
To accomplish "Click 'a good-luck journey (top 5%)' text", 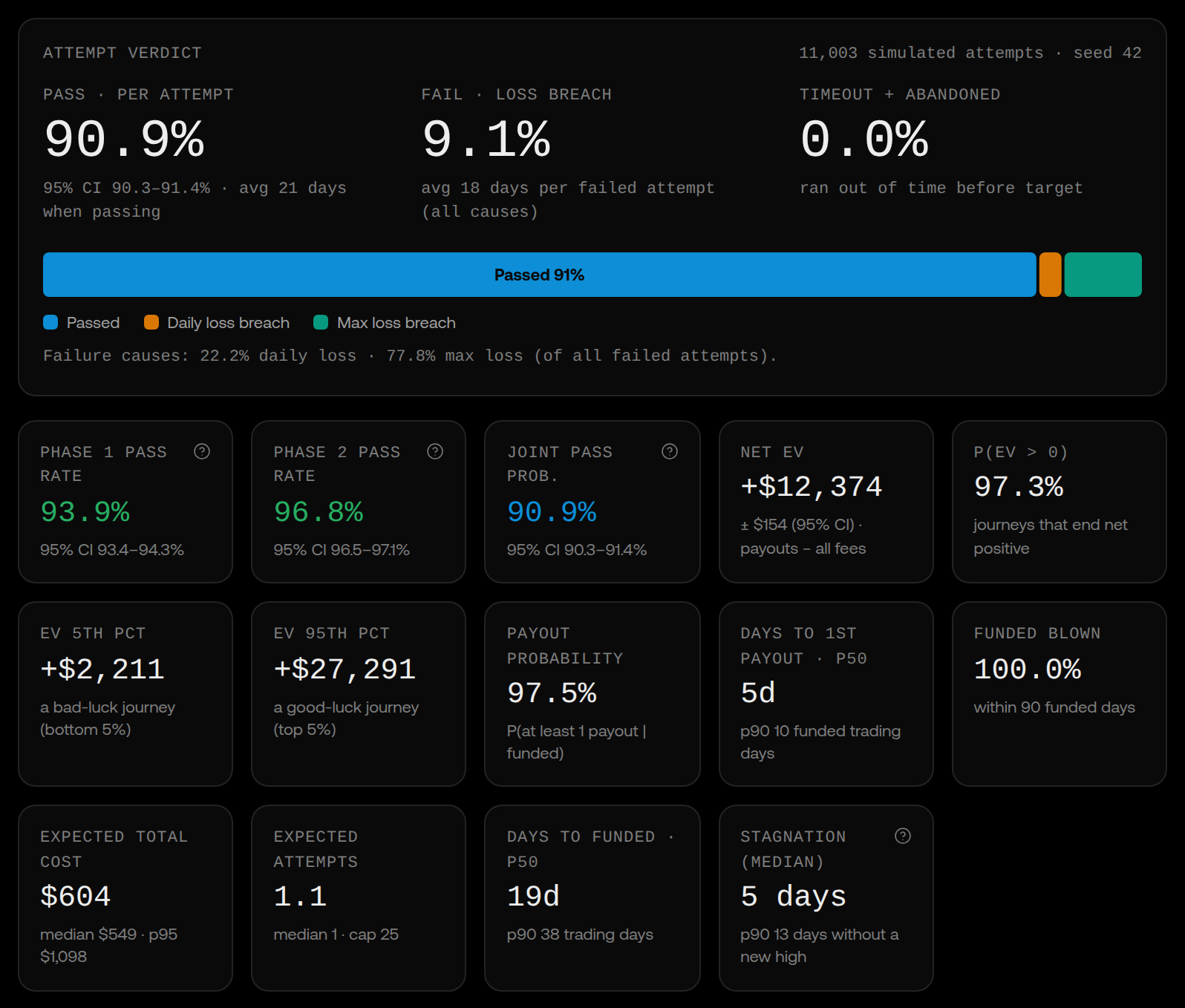I will 346,719.
